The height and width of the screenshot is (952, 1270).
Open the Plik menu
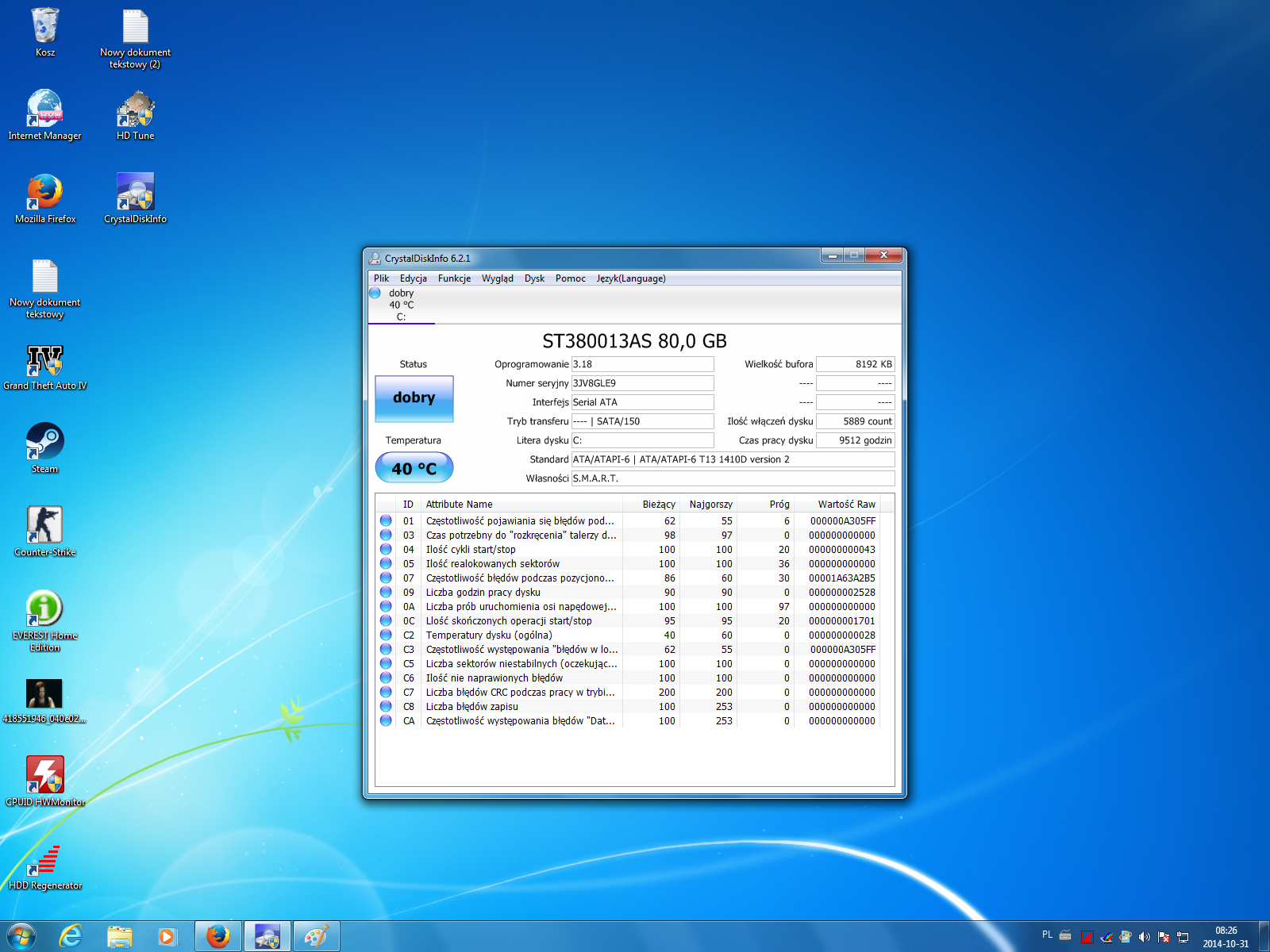click(381, 278)
